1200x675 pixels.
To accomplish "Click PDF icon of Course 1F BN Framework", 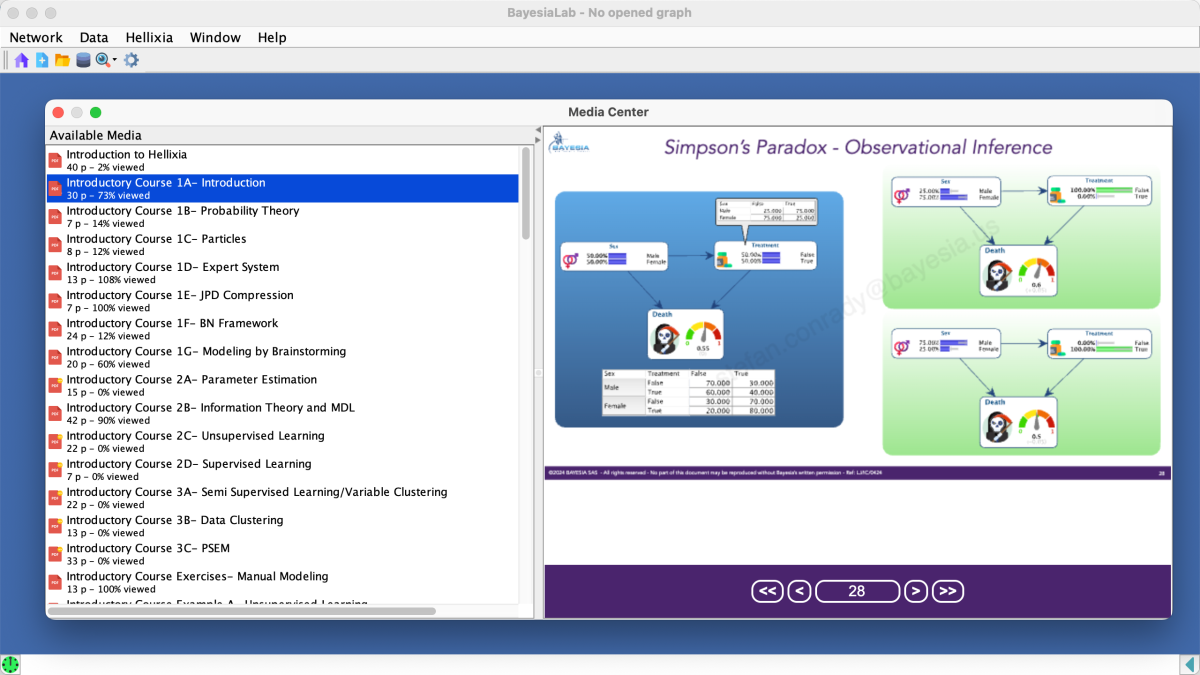I will (x=55, y=329).
